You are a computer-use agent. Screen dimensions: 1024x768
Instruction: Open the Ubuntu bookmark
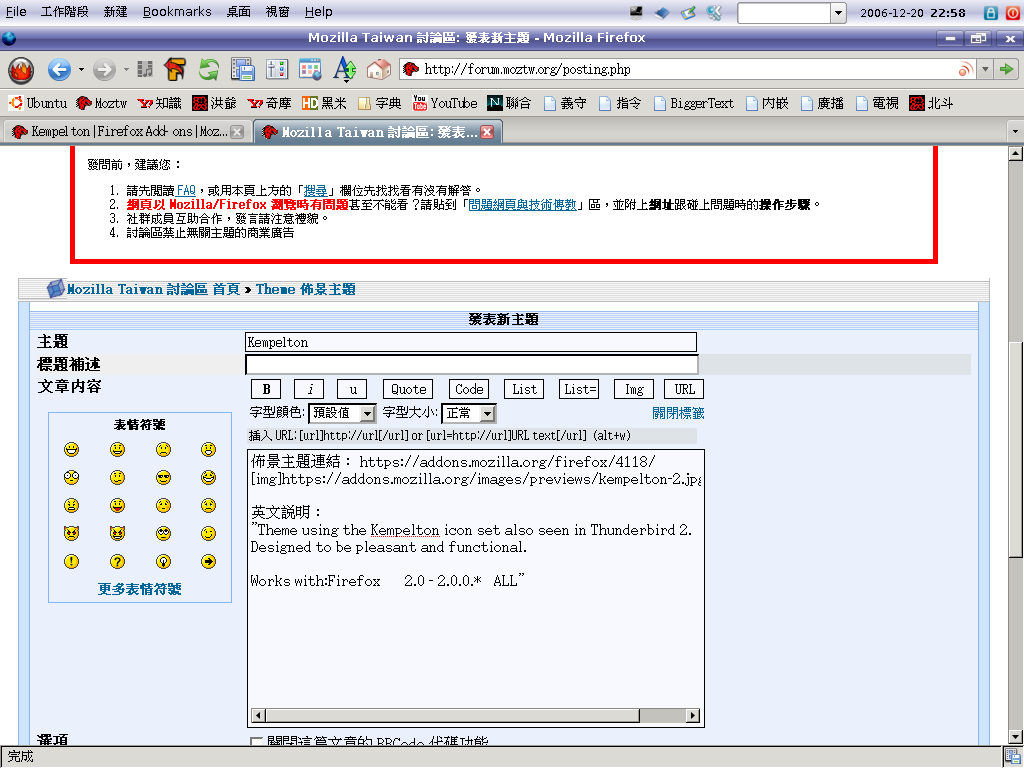tap(38, 103)
